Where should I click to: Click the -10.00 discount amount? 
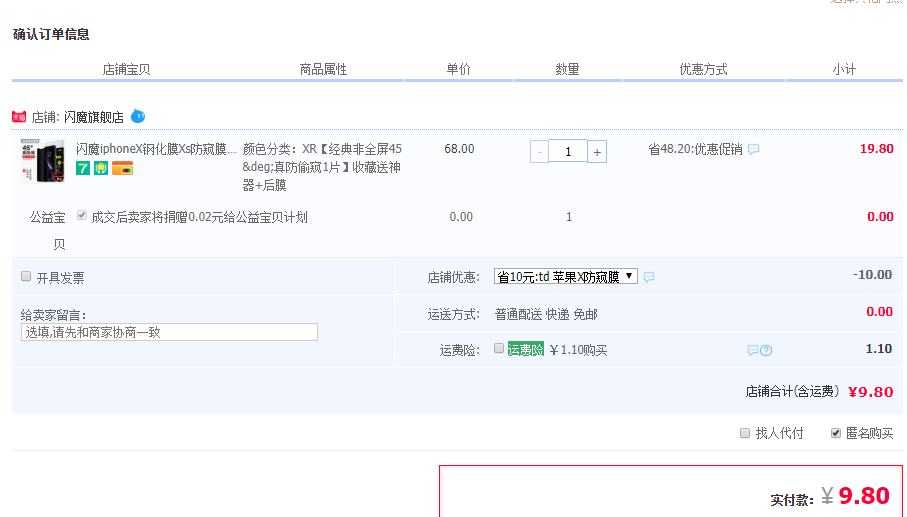pos(872,275)
